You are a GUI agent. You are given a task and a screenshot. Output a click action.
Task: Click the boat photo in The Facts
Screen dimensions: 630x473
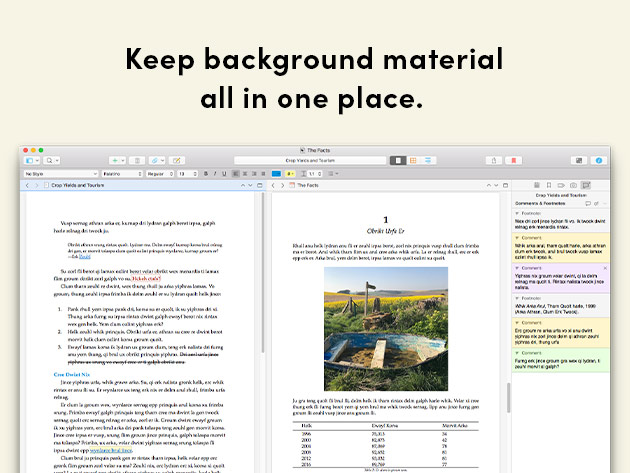[x=386, y=329]
